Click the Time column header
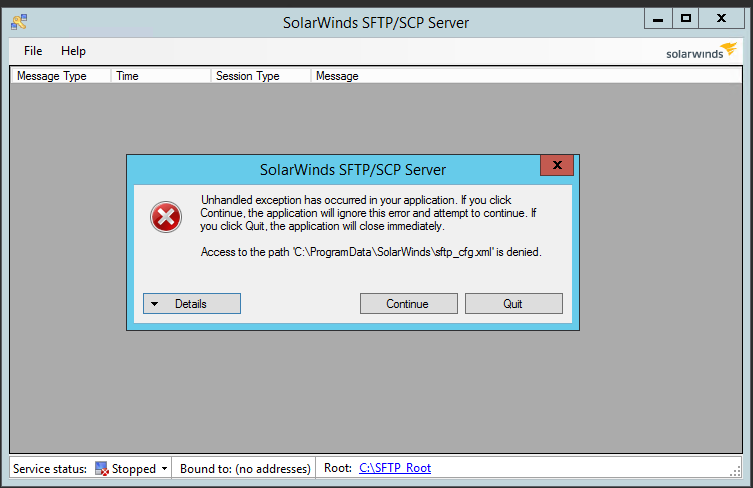Viewport: 753px width, 488px height. click(x=161, y=76)
